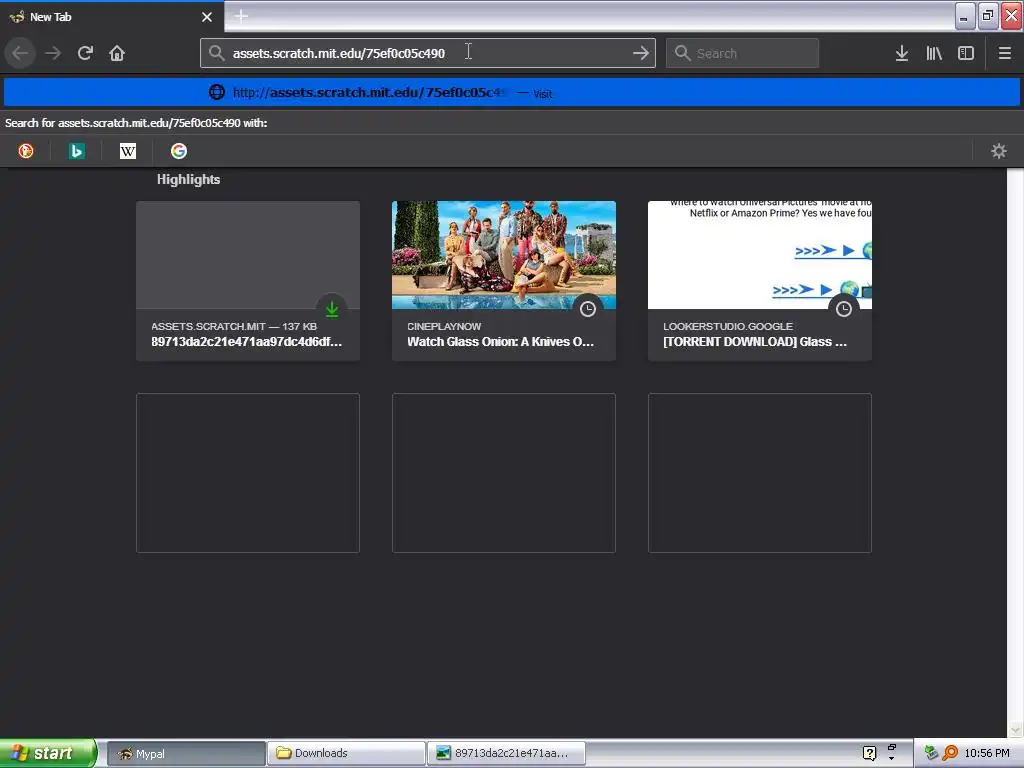Image resolution: width=1024 pixels, height=768 pixels.
Task: Click the Highlights section heading
Action: click(188, 180)
